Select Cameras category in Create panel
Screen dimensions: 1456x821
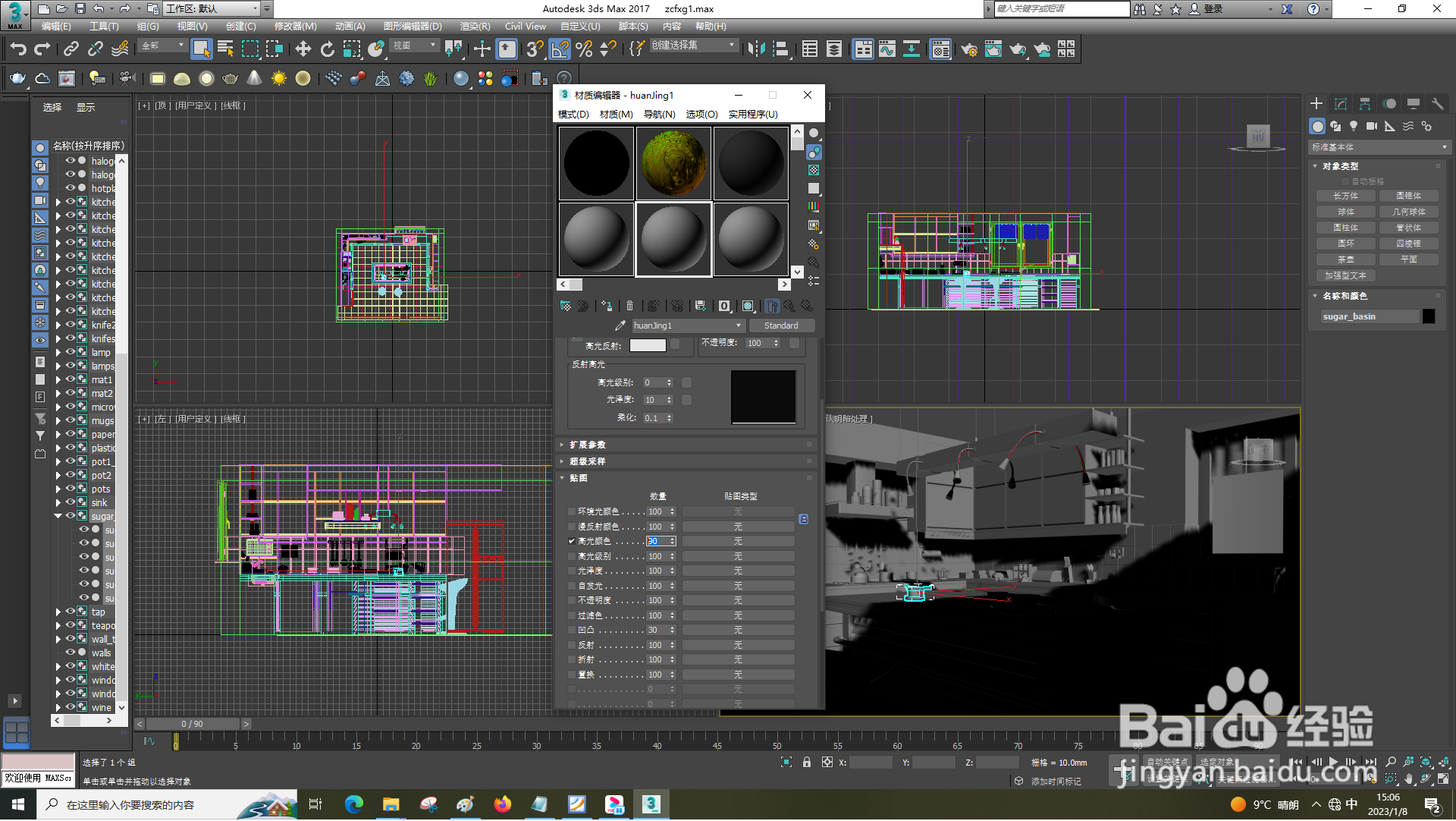1372,126
